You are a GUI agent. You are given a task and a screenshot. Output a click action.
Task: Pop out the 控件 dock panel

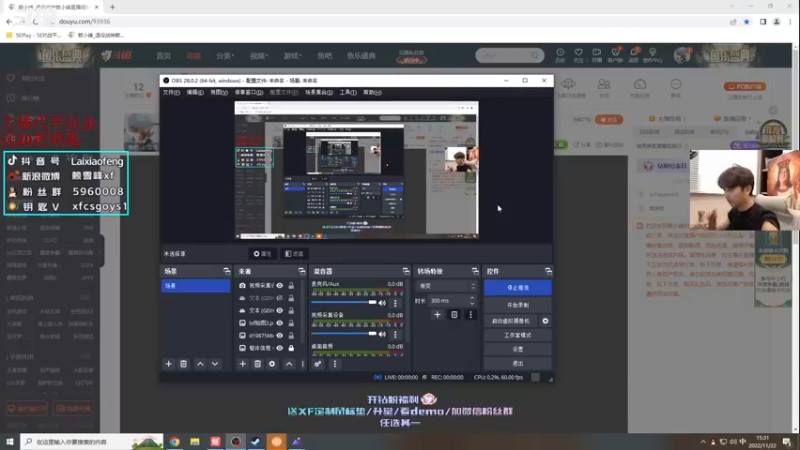pyautogui.click(x=548, y=271)
